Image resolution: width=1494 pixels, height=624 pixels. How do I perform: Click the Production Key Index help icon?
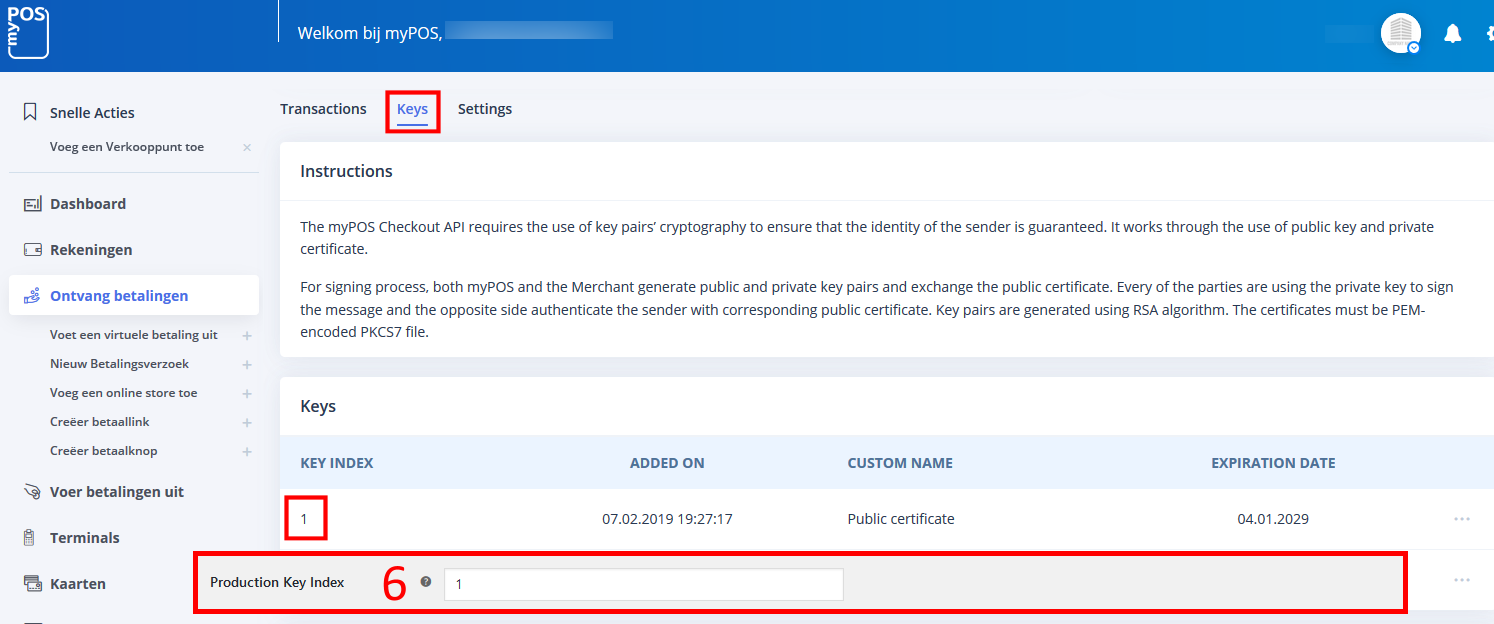click(426, 582)
